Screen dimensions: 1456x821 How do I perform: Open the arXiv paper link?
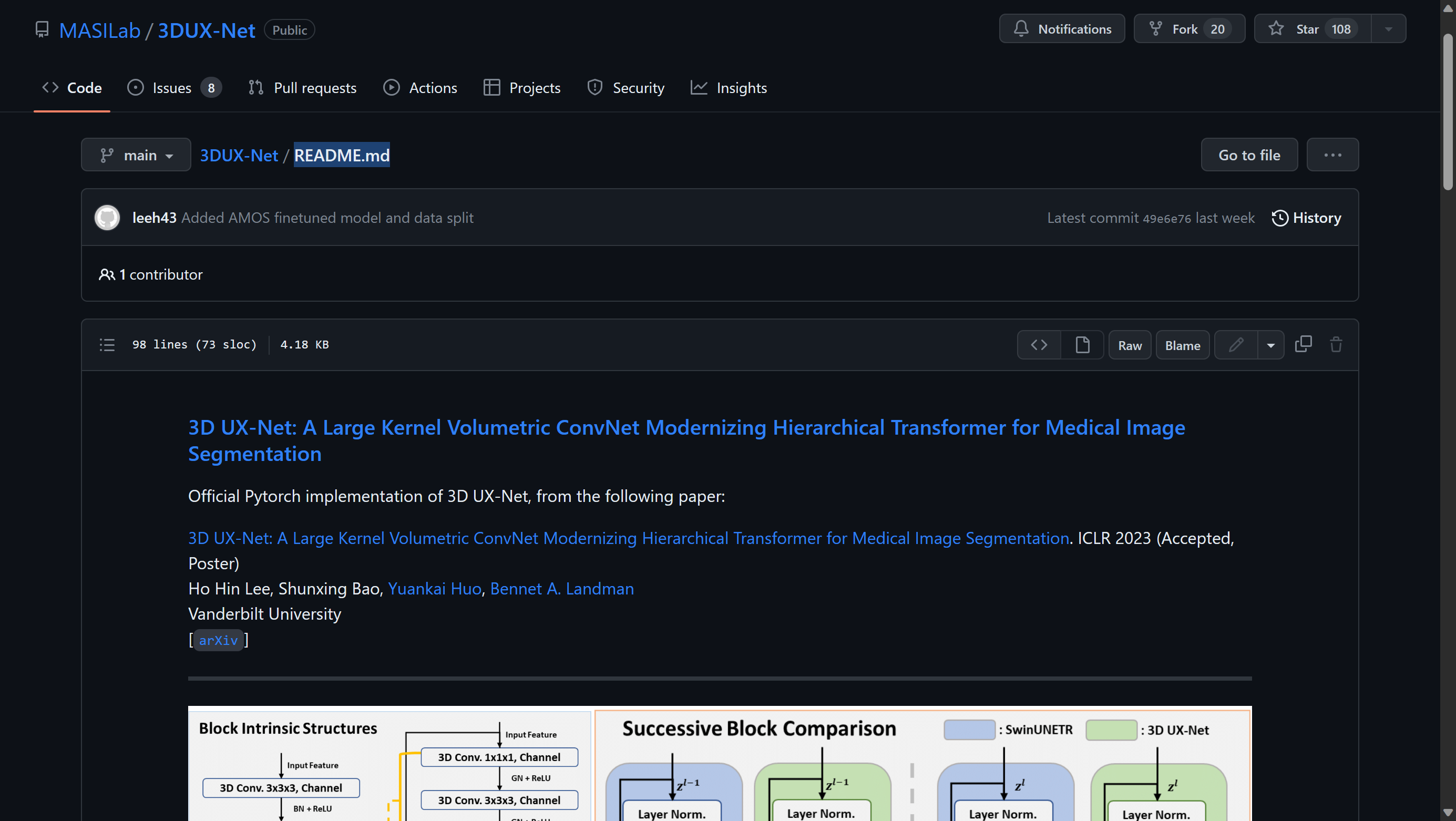coord(218,640)
